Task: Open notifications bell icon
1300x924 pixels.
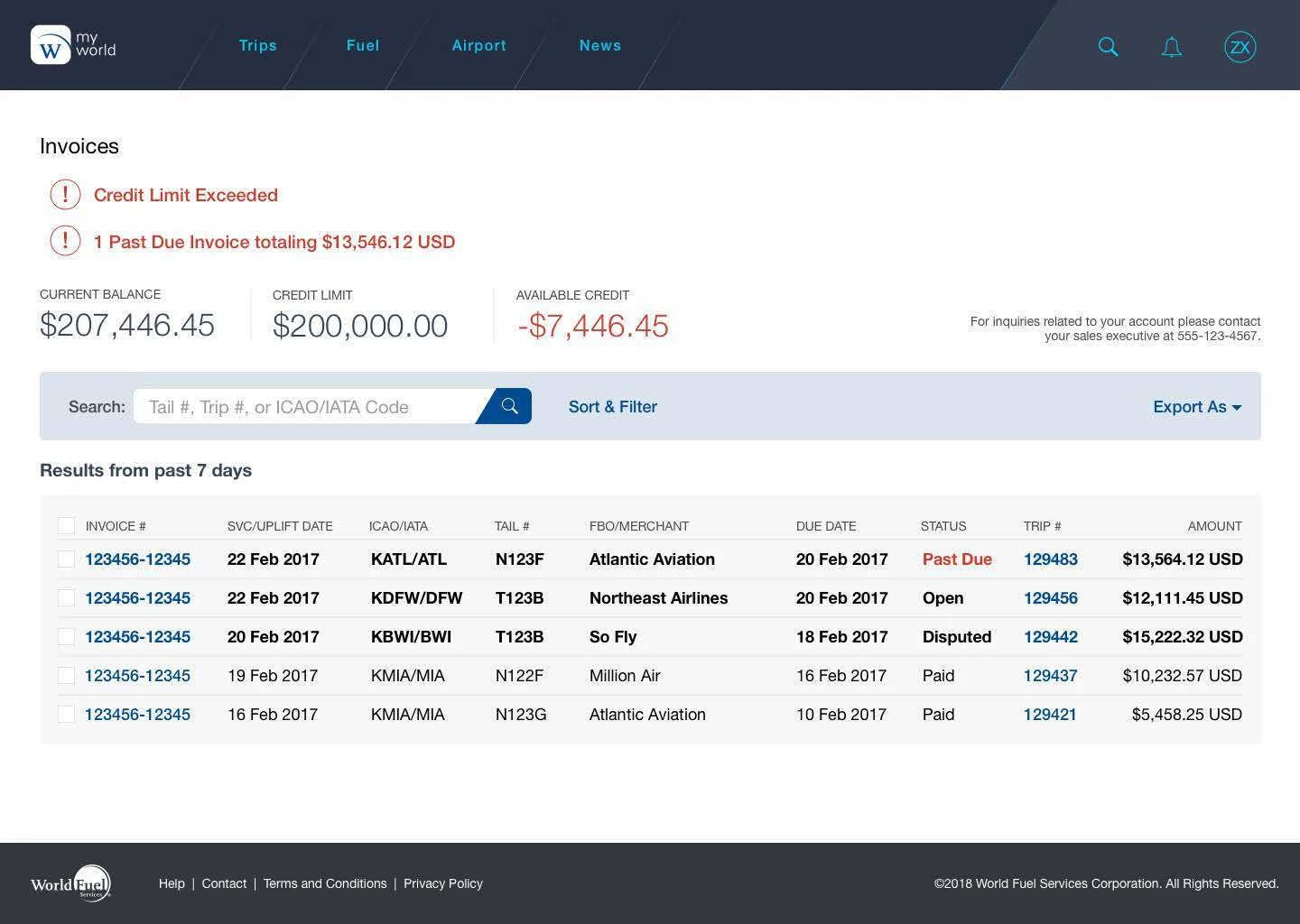Action: tap(1171, 47)
